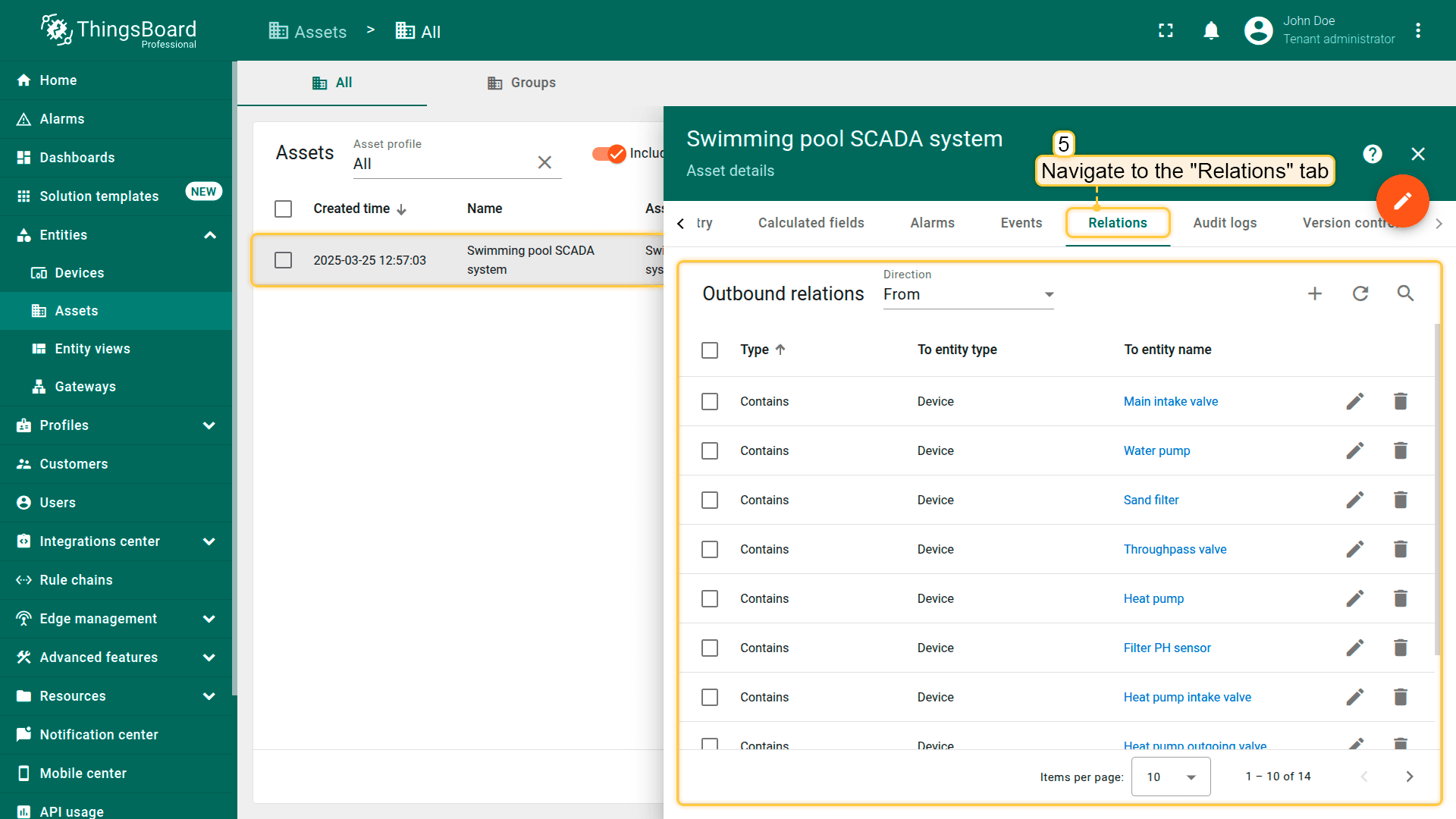Switch to the Audit logs tab
This screenshot has width=1456, height=819.
click(x=1224, y=223)
